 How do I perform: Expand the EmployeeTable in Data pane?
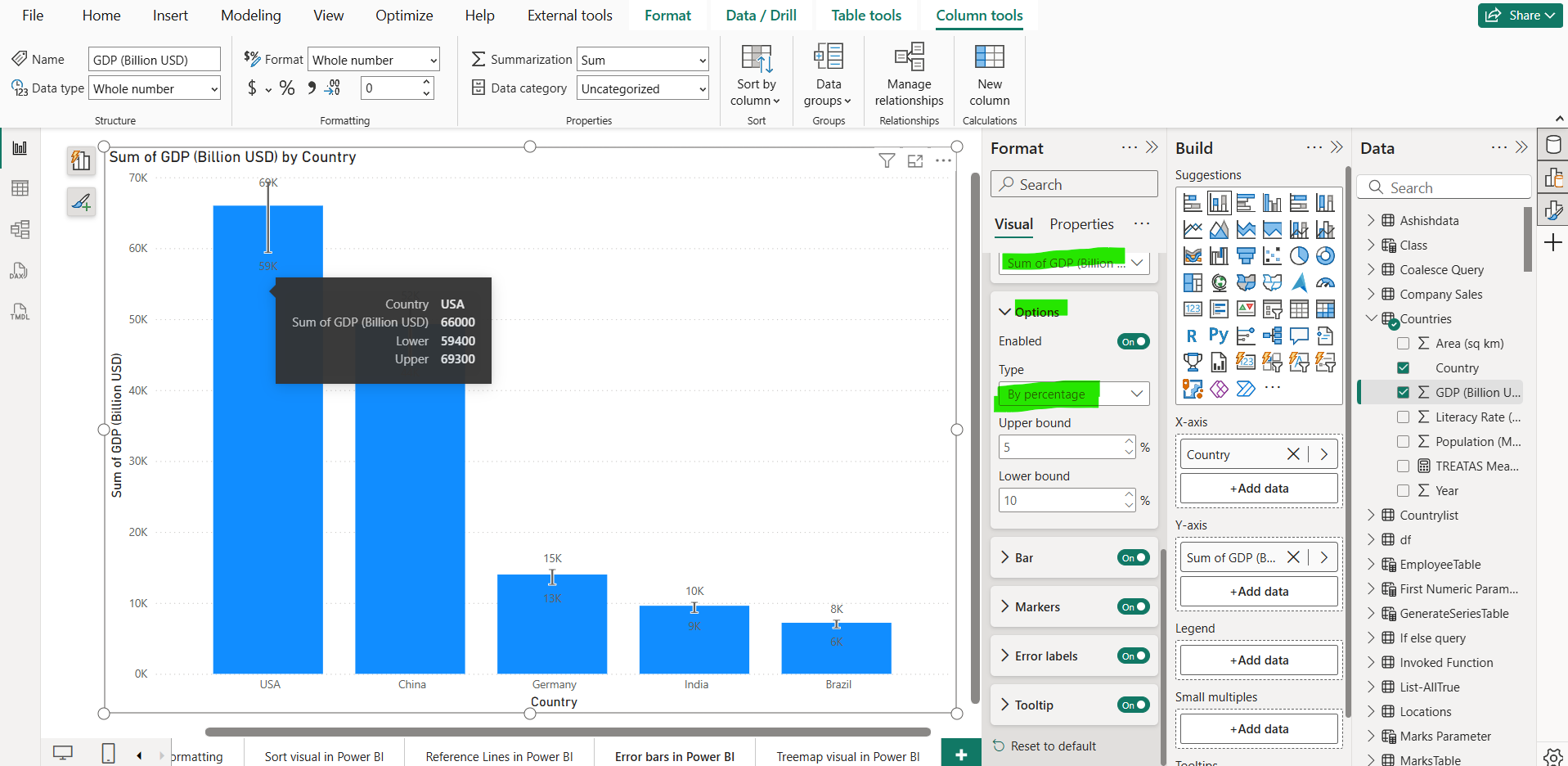click(x=1373, y=564)
